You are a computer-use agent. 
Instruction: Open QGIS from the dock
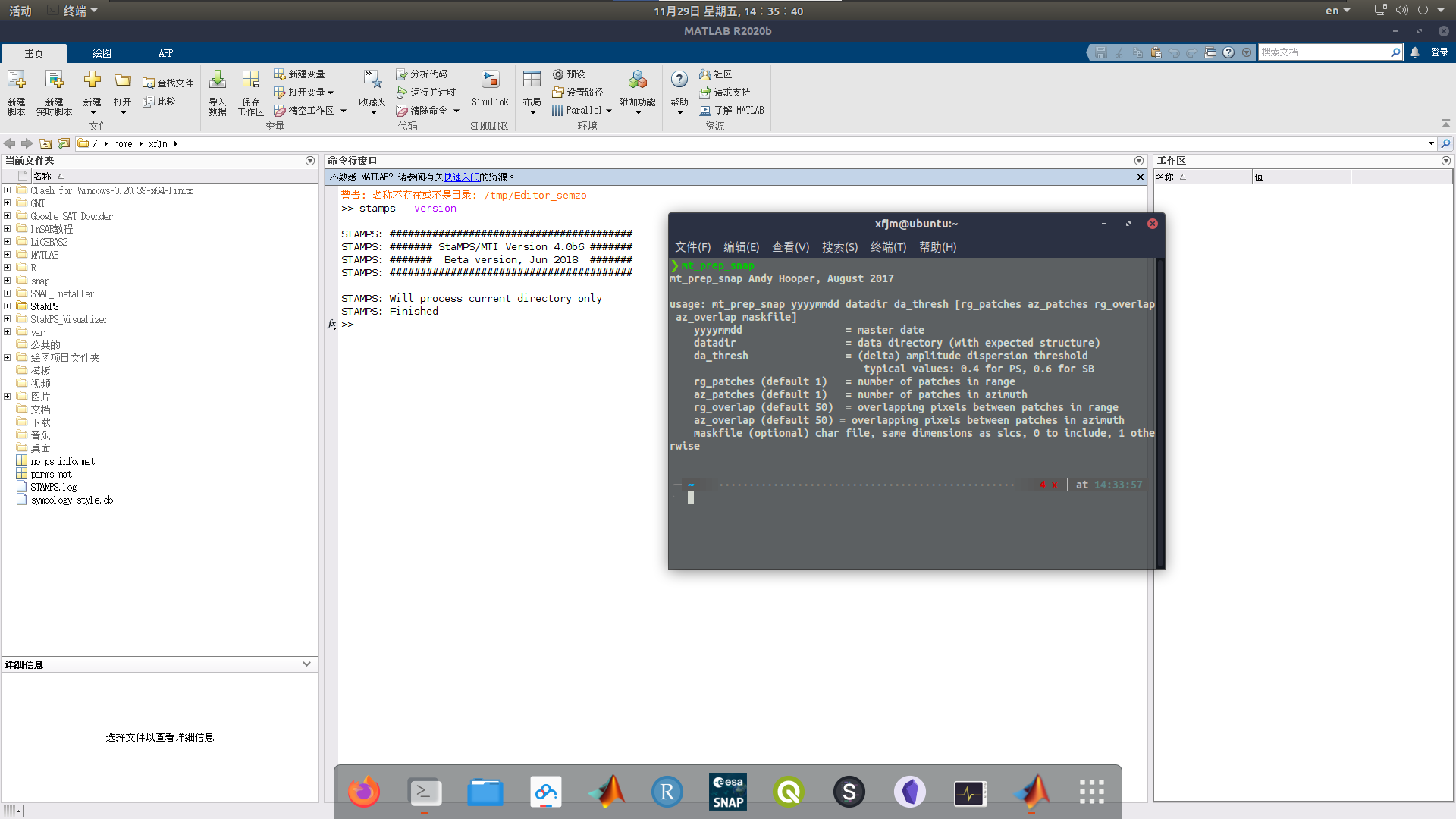coord(789,792)
